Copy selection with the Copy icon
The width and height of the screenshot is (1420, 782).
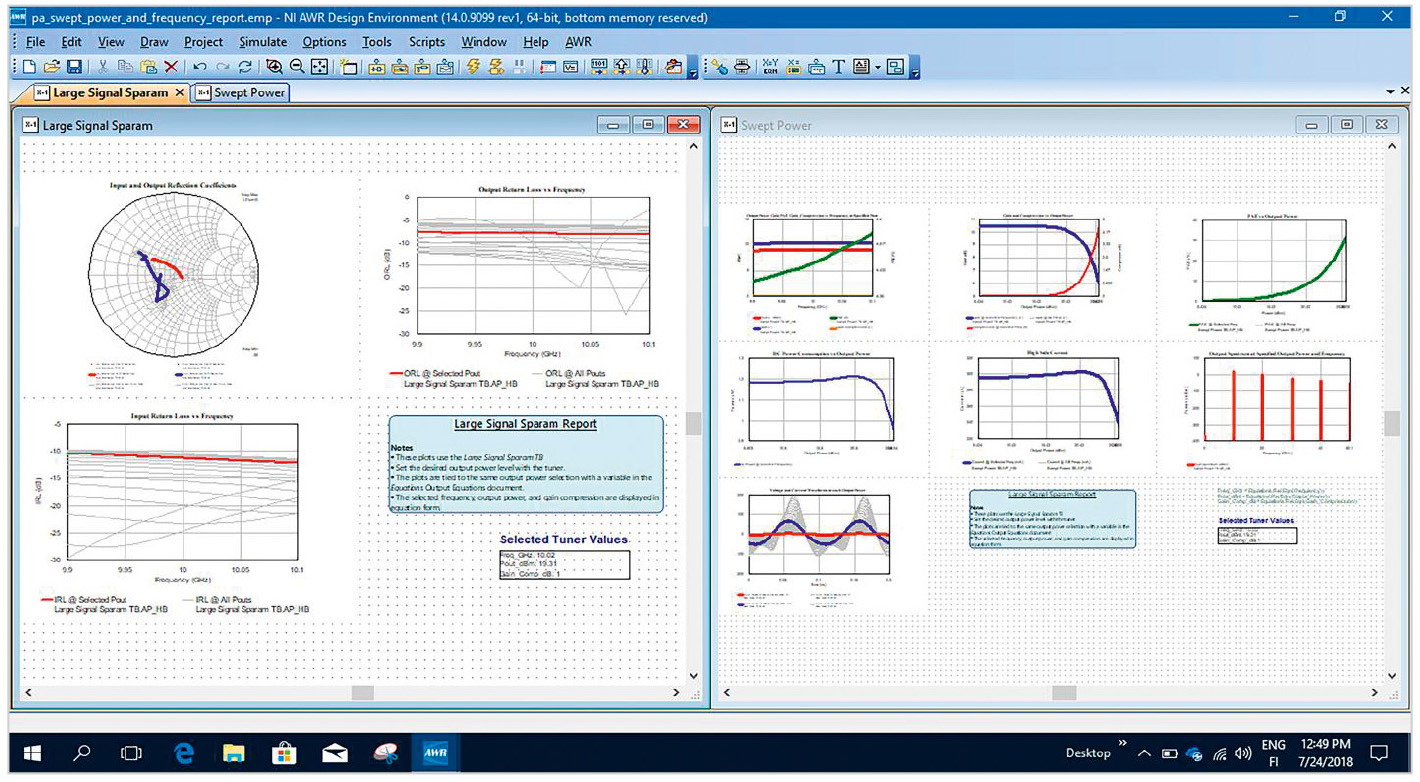126,67
